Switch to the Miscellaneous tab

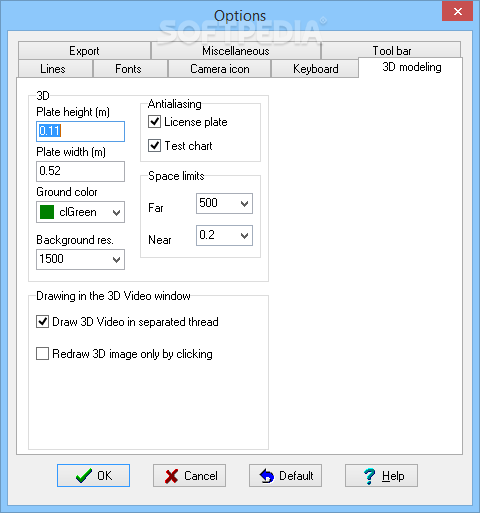point(236,51)
